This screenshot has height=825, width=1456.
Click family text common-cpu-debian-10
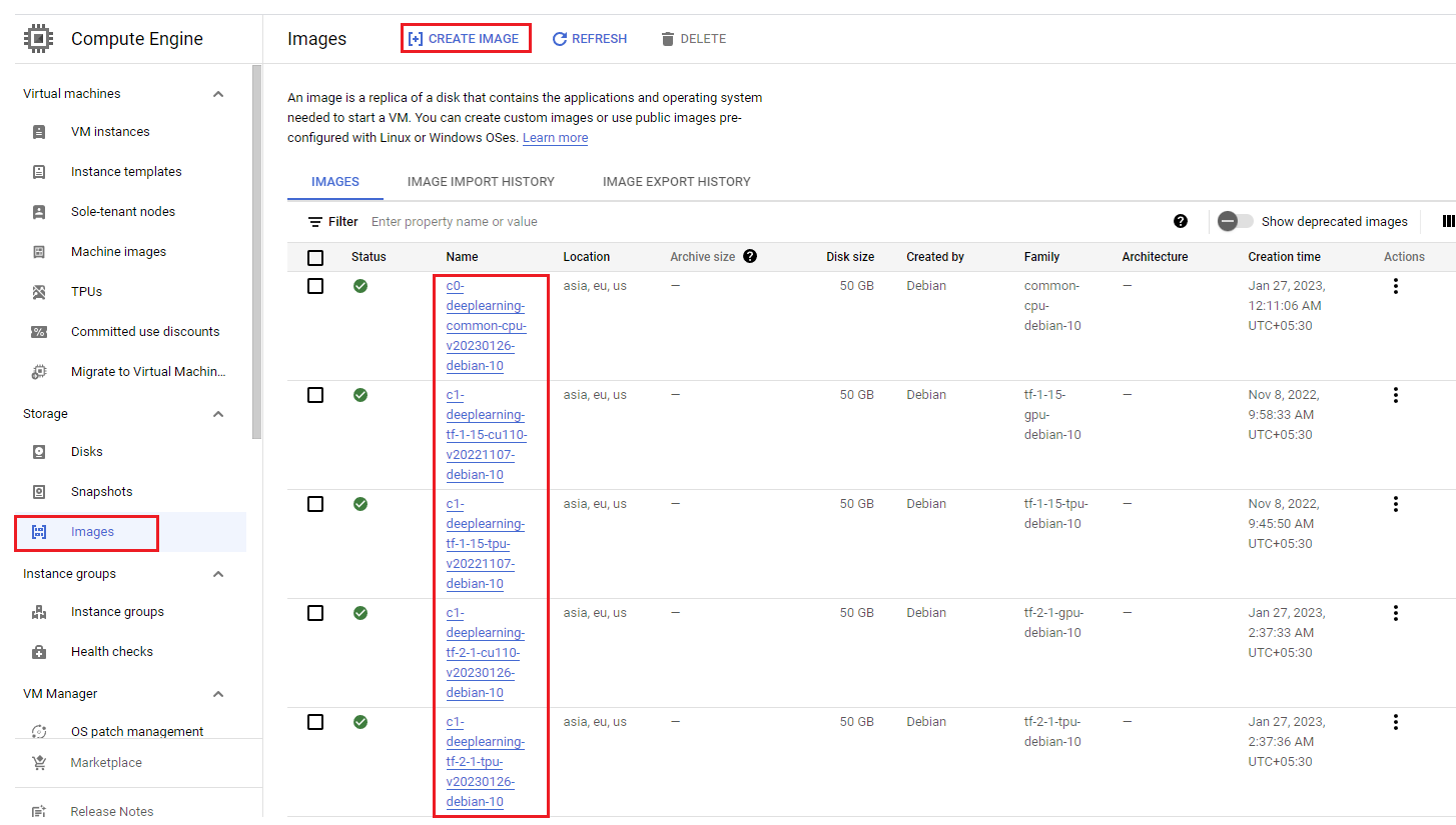(x=1052, y=306)
